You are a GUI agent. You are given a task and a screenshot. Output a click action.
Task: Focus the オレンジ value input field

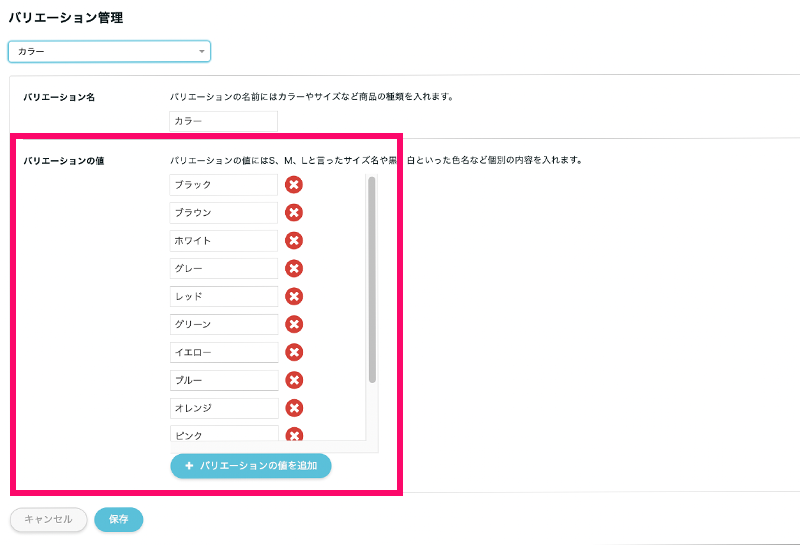pos(223,409)
